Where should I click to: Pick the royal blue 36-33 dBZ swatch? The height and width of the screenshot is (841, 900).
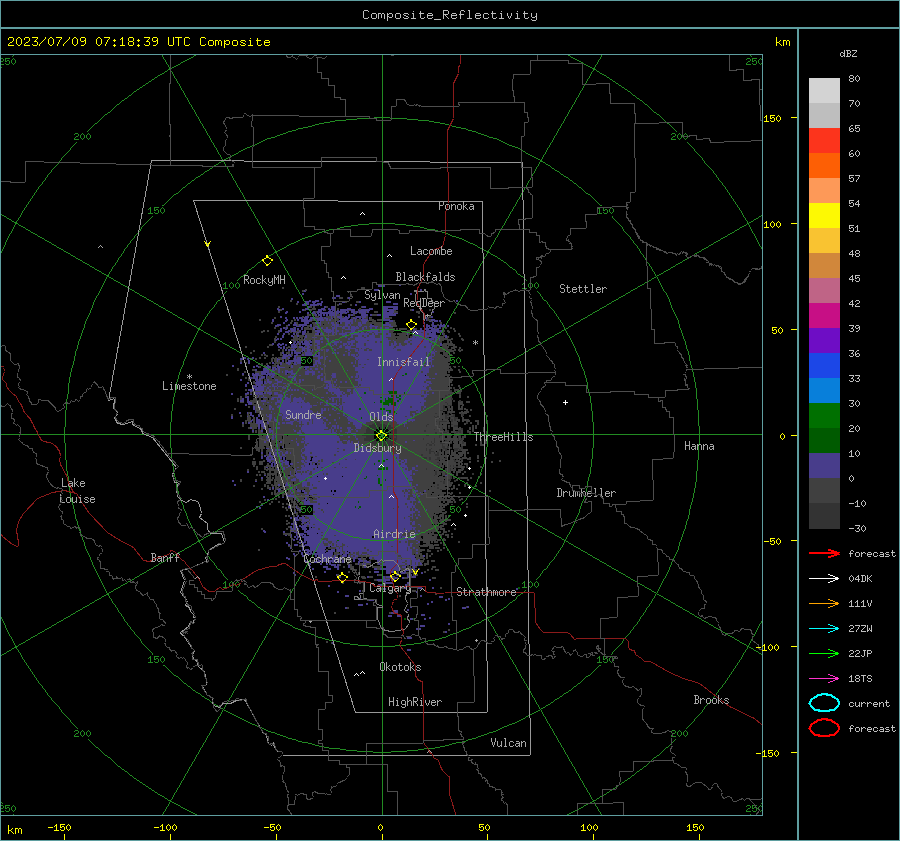coord(824,366)
